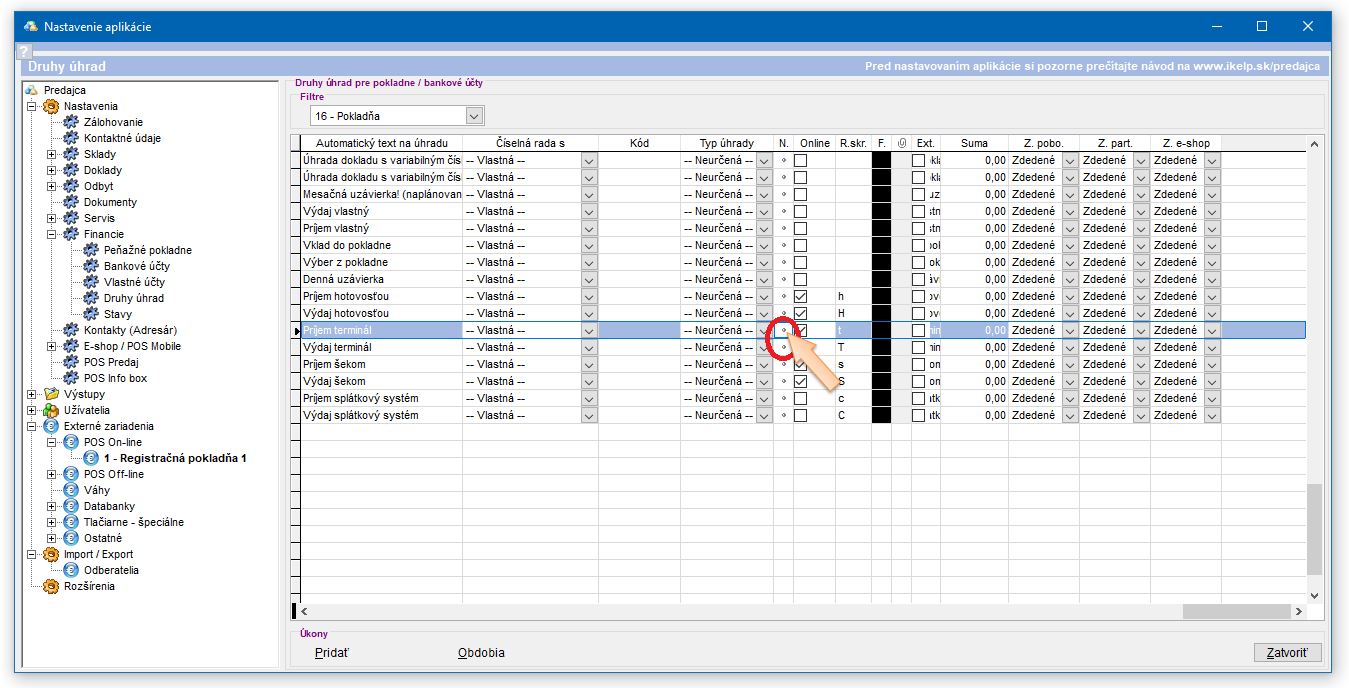Open Druhy úhrad in the settings tree
This screenshot has height=688, width=1349.
tap(133, 298)
